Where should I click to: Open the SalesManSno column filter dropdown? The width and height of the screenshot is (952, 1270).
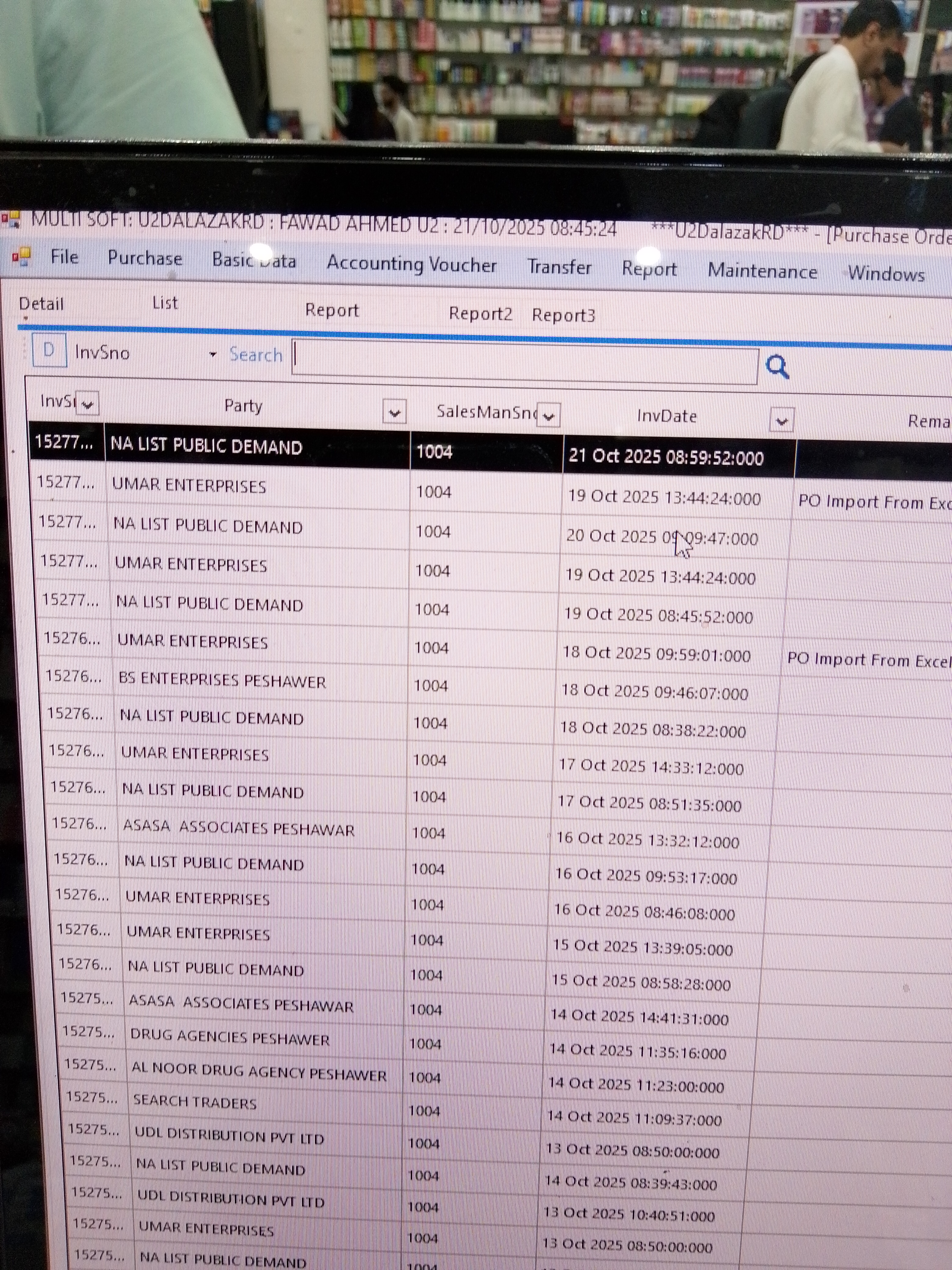click(549, 416)
